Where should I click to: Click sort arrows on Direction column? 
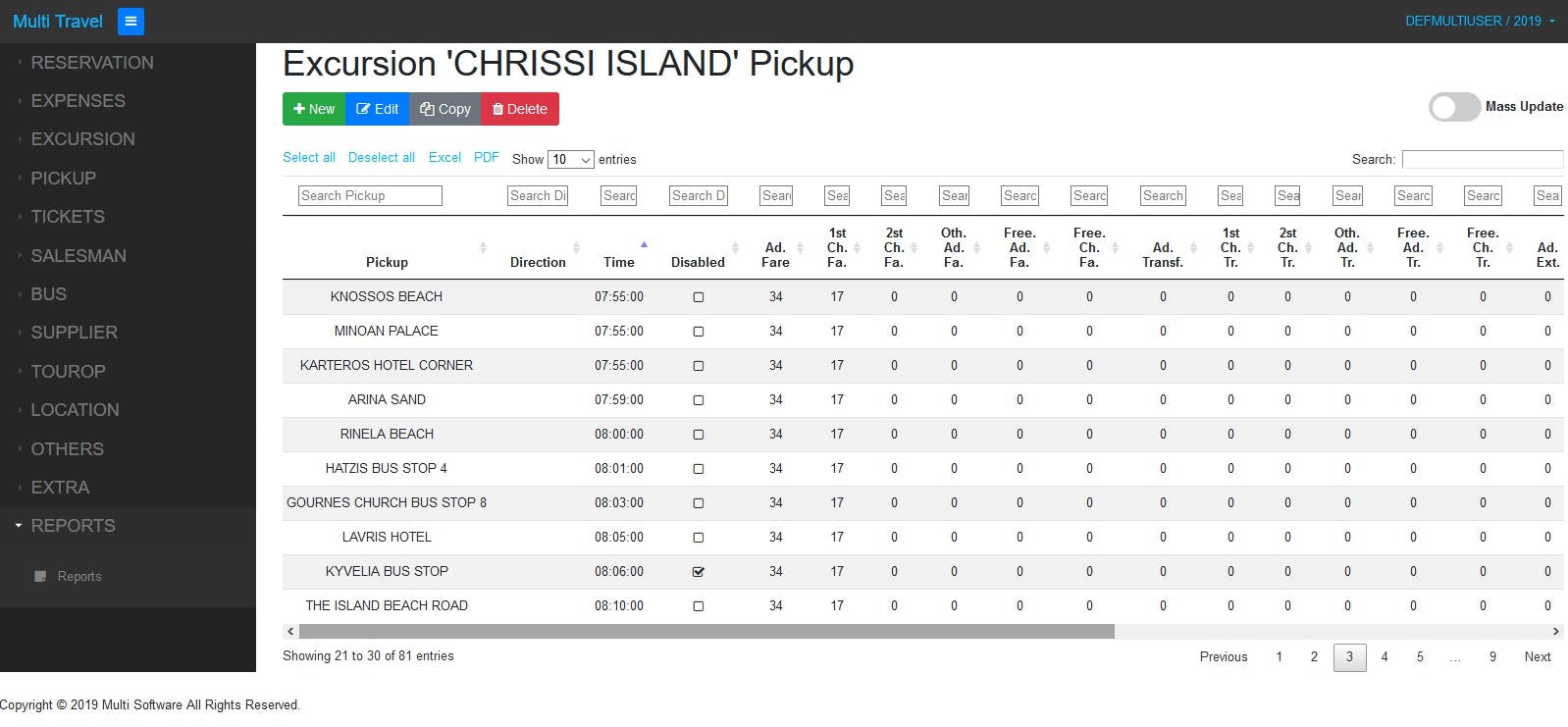576,248
